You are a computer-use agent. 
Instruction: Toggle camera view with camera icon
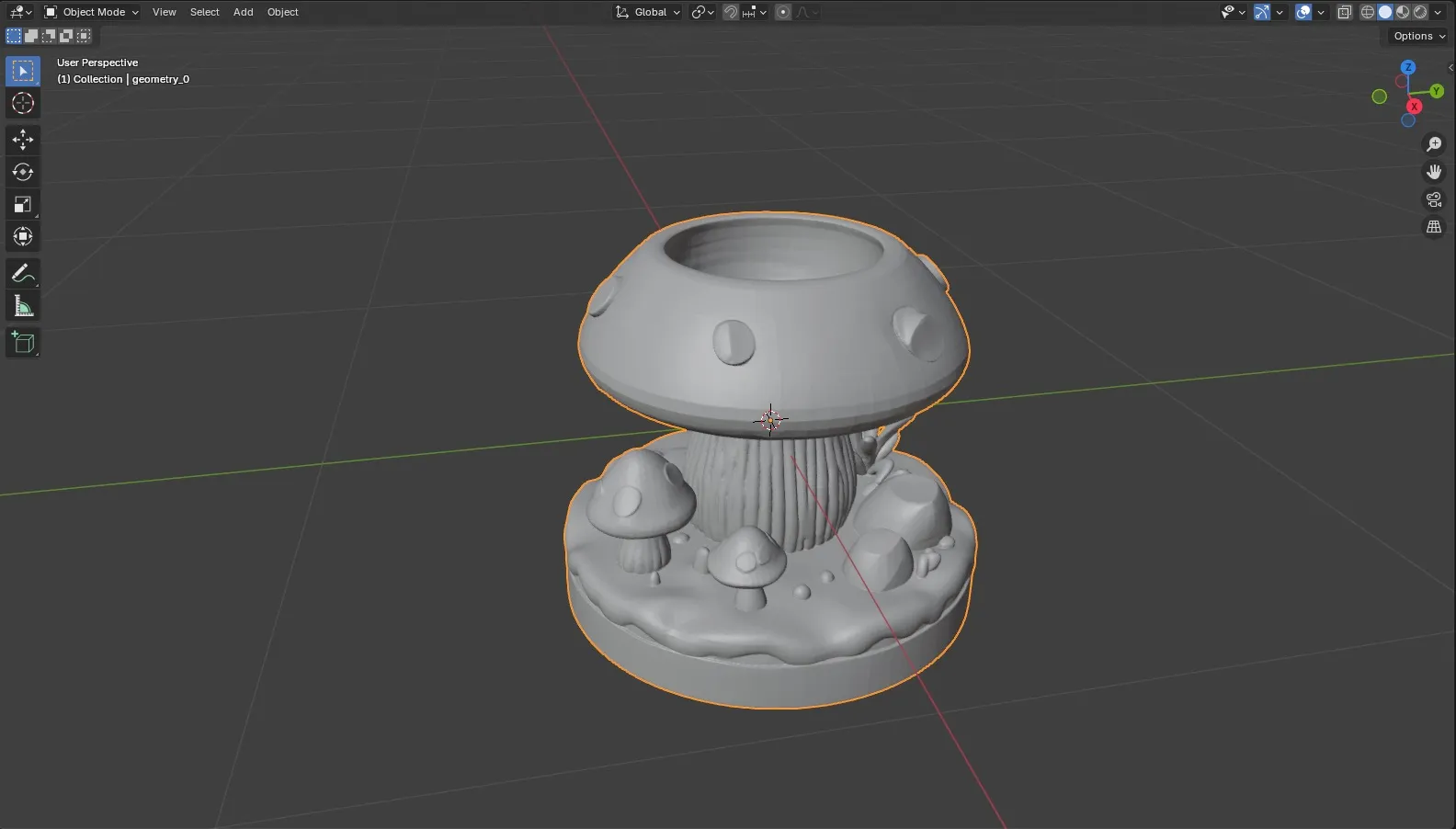1434,199
